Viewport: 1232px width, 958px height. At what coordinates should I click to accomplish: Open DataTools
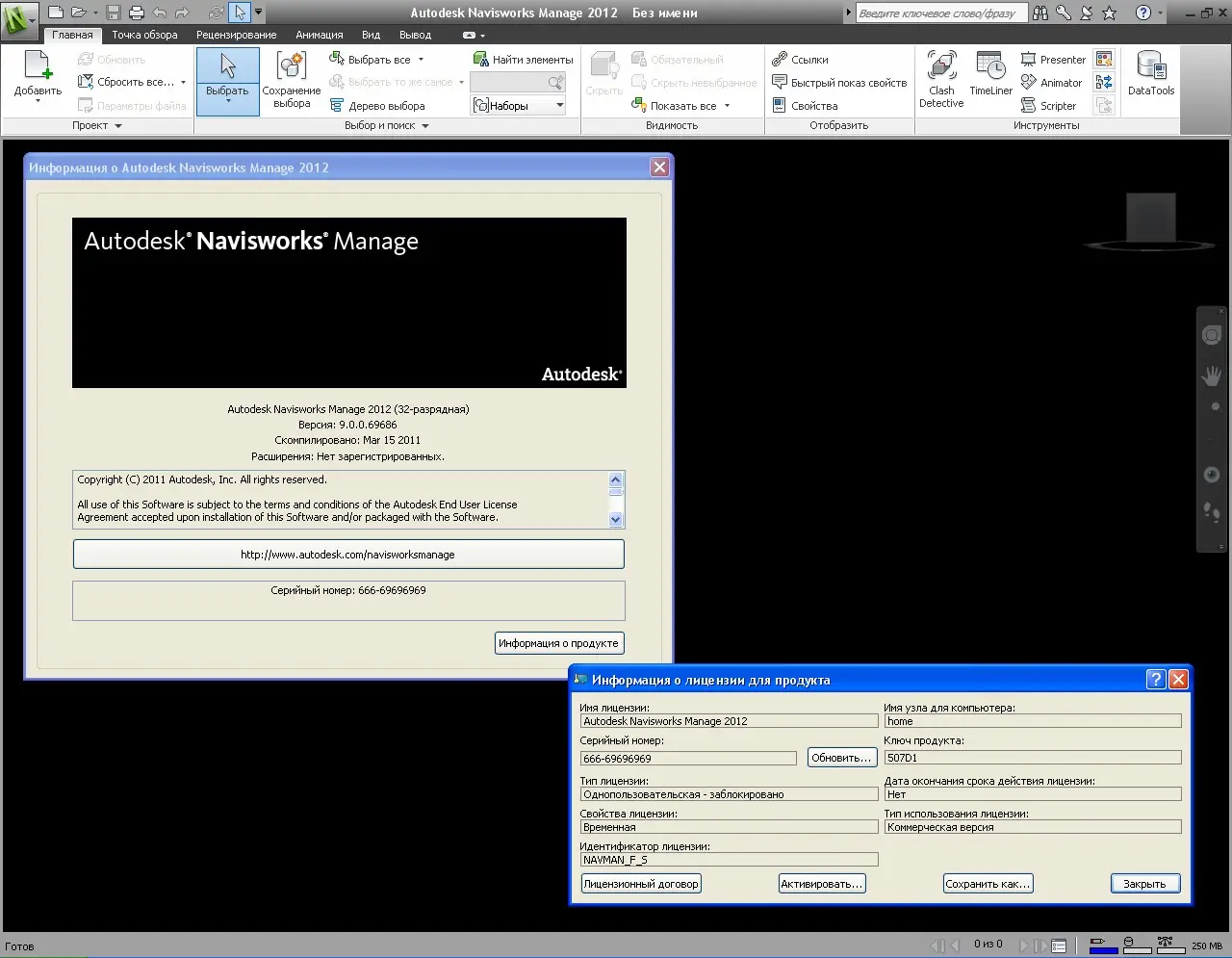coord(1151,73)
